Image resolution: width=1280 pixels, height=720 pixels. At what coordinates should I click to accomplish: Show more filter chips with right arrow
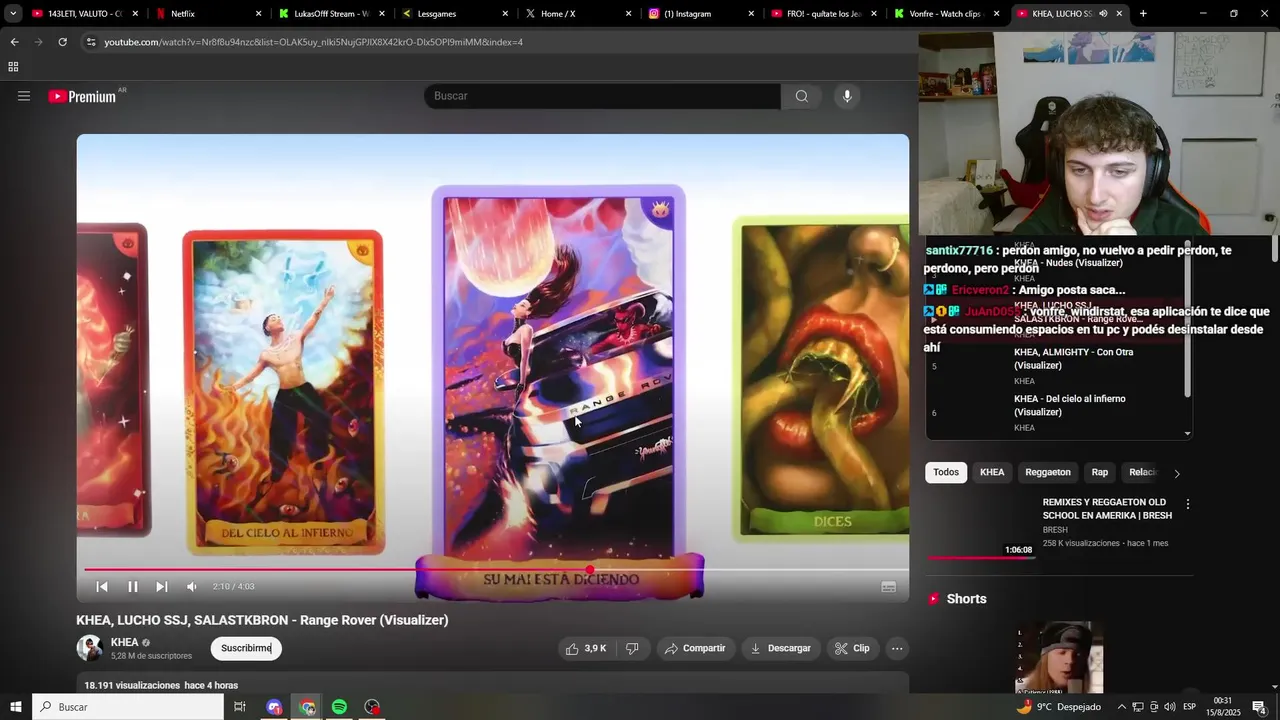1176,473
